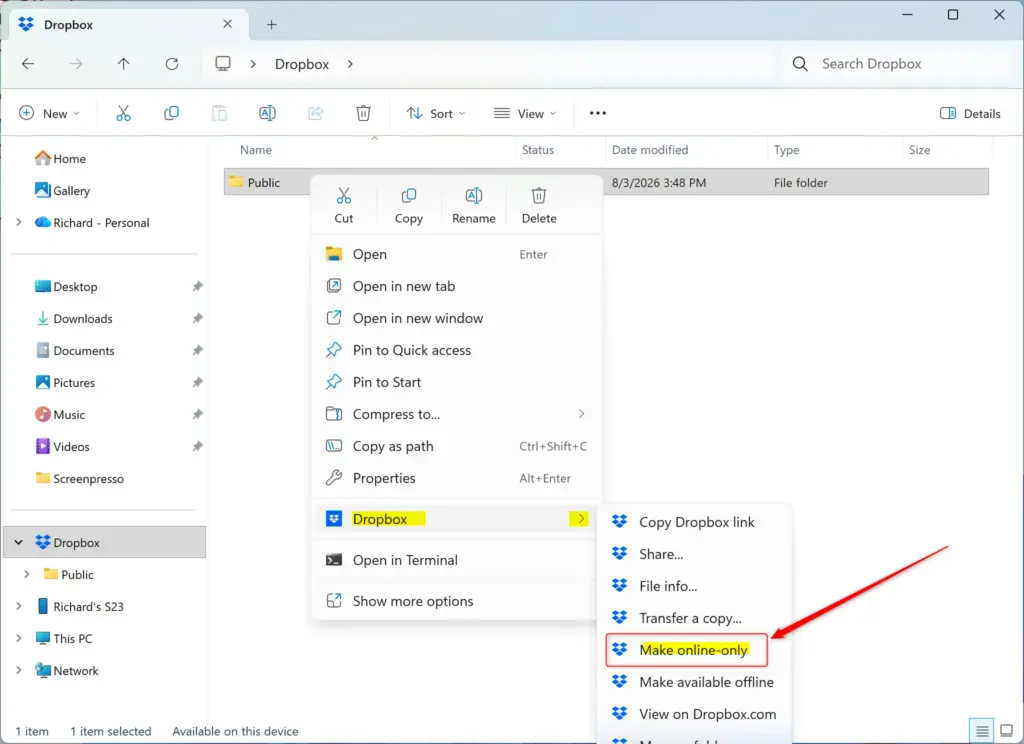Open the New dropdown menu
Image resolution: width=1024 pixels, height=744 pixels.
tap(50, 113)
